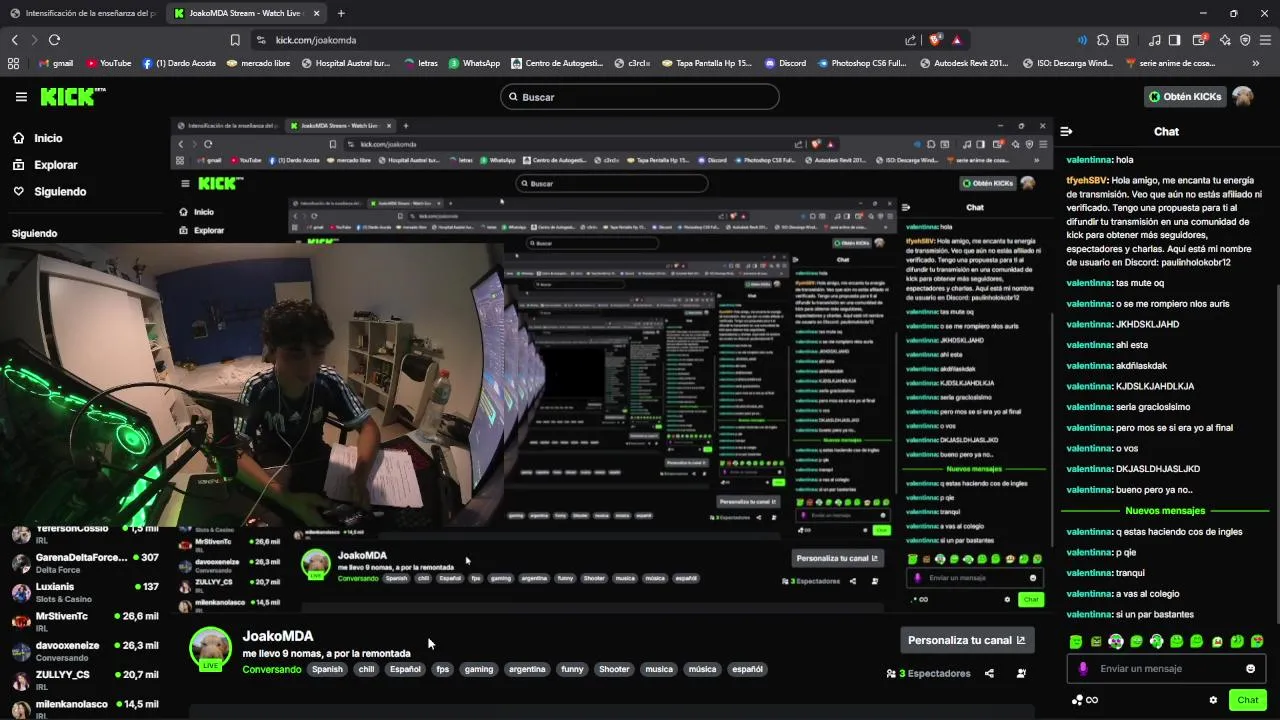The height and width of the screenshot is (720, 1280).
Task: Open Siguiendo in the sidebar
Action: coord(60,191)
